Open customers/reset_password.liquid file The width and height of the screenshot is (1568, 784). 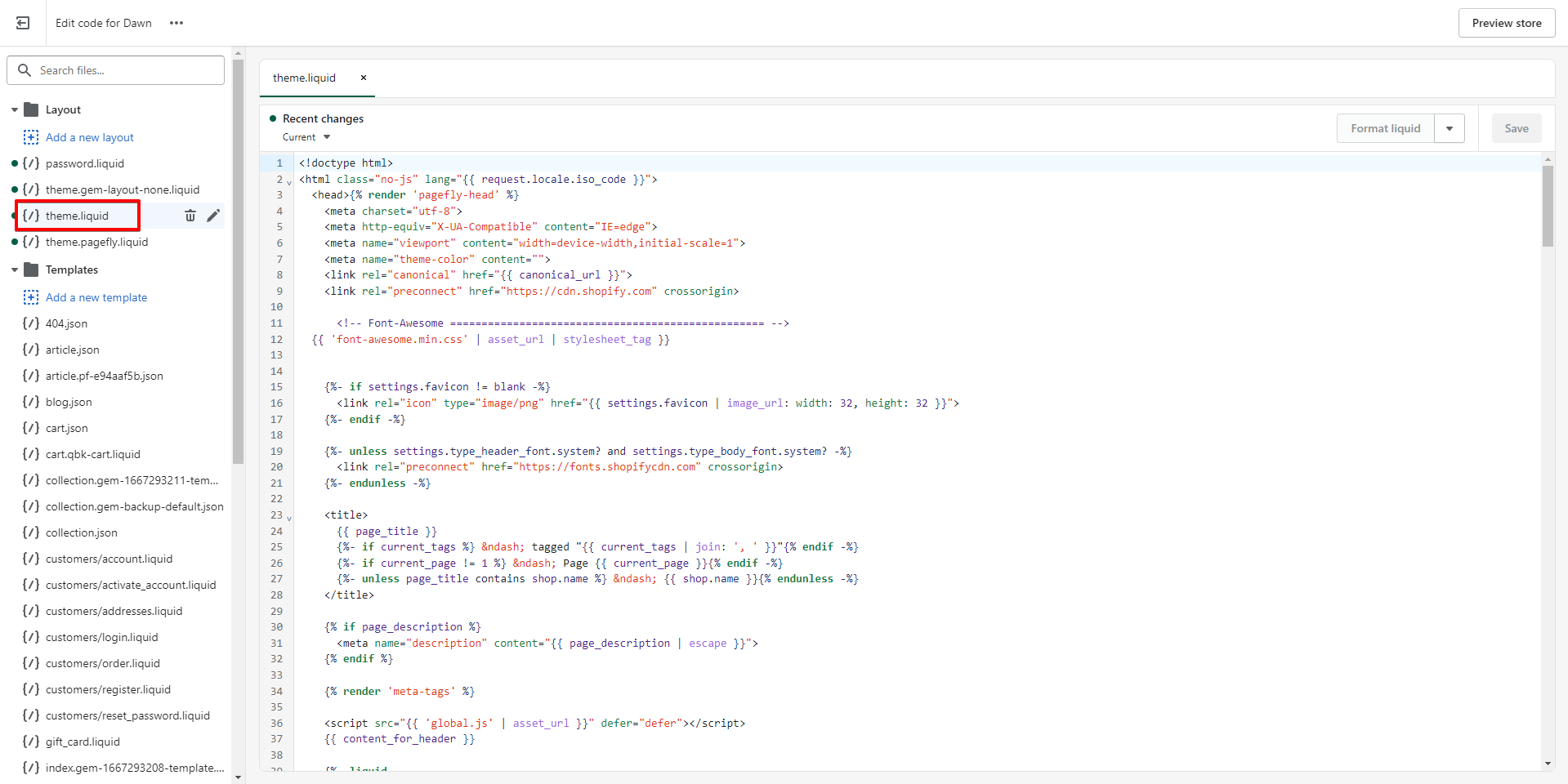127,715
